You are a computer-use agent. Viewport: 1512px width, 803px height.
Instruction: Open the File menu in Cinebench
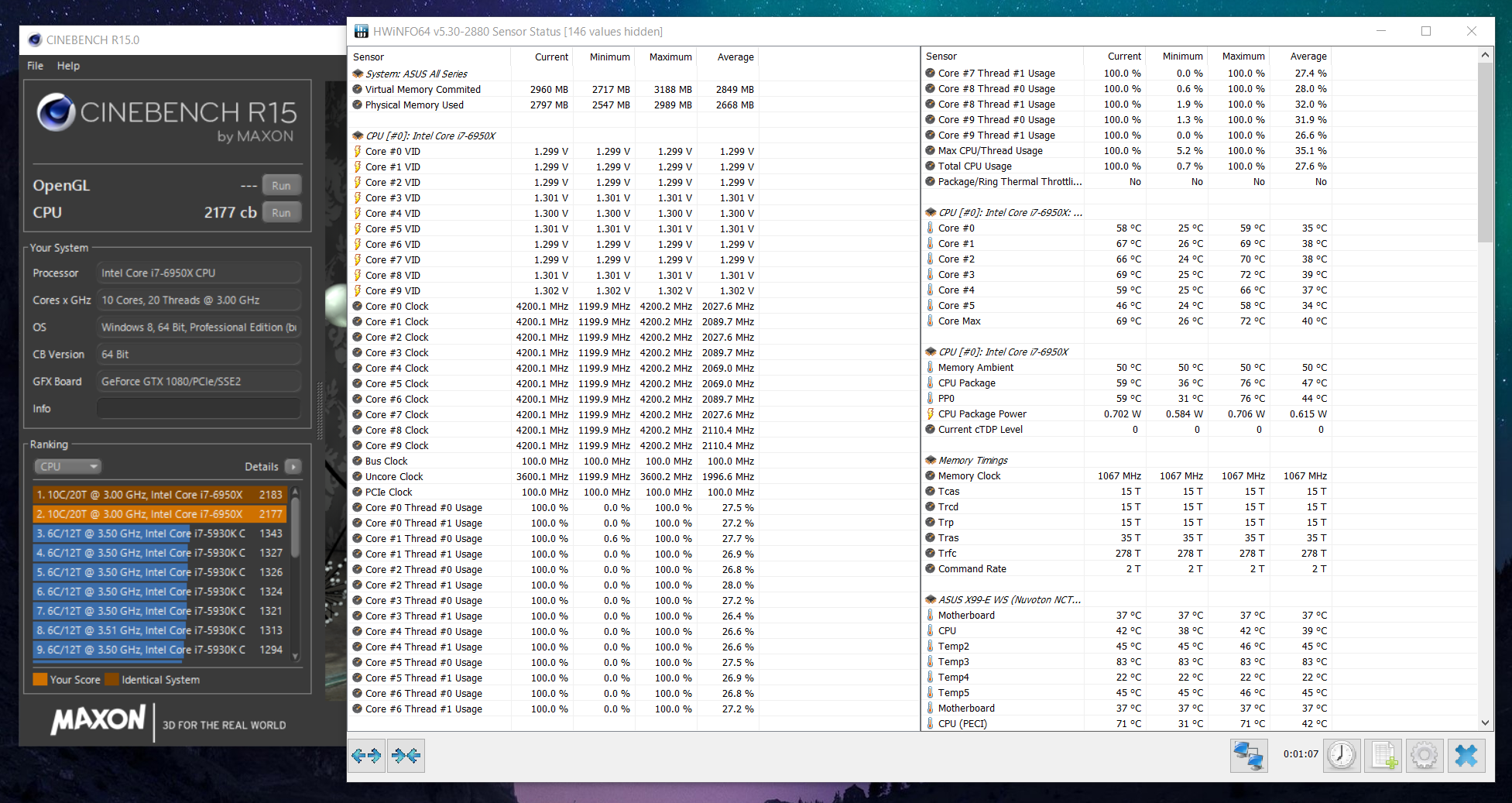(36, 66)
